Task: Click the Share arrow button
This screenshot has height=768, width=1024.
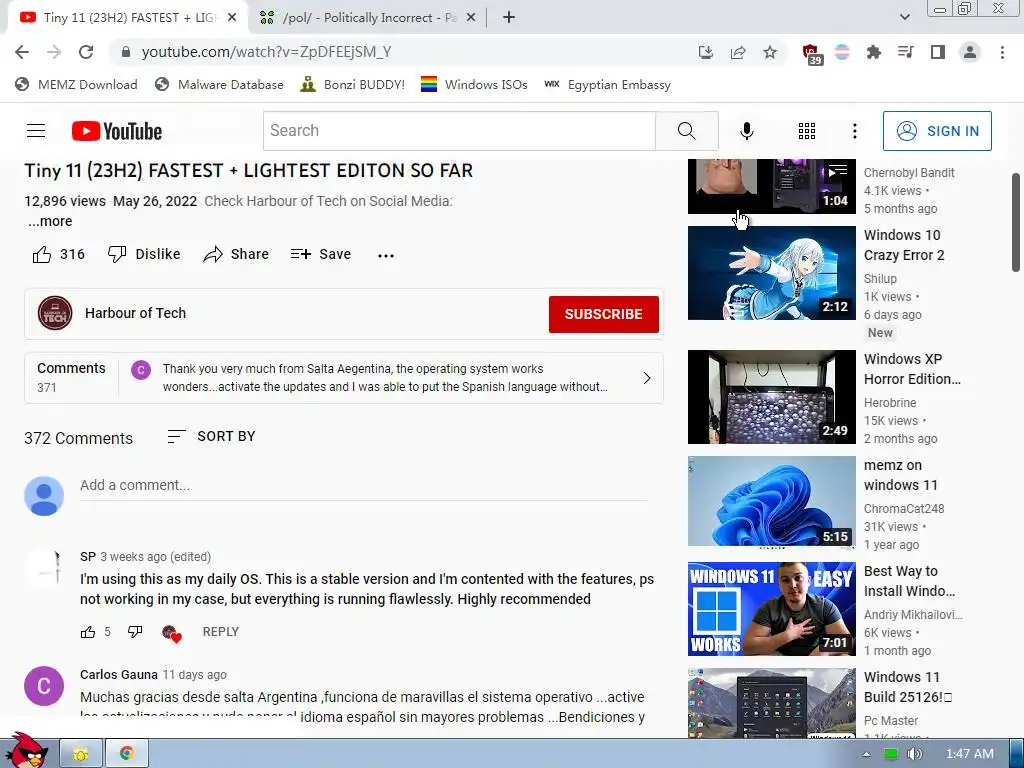Action: pyautogui.click(x=236, y=254)
